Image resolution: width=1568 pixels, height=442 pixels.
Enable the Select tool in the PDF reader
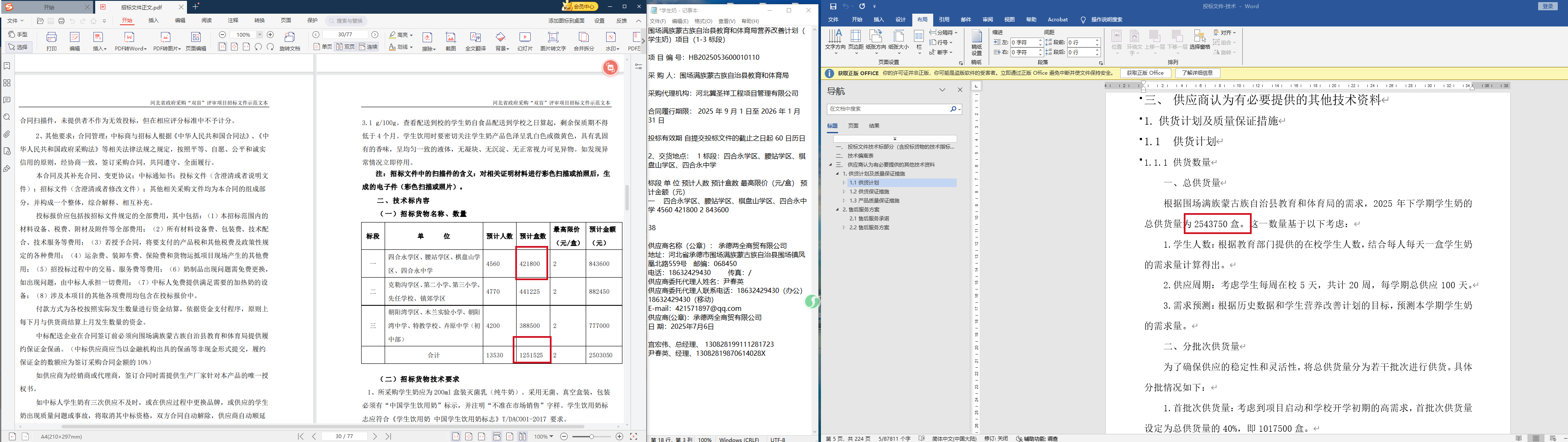tap(18, 47)
